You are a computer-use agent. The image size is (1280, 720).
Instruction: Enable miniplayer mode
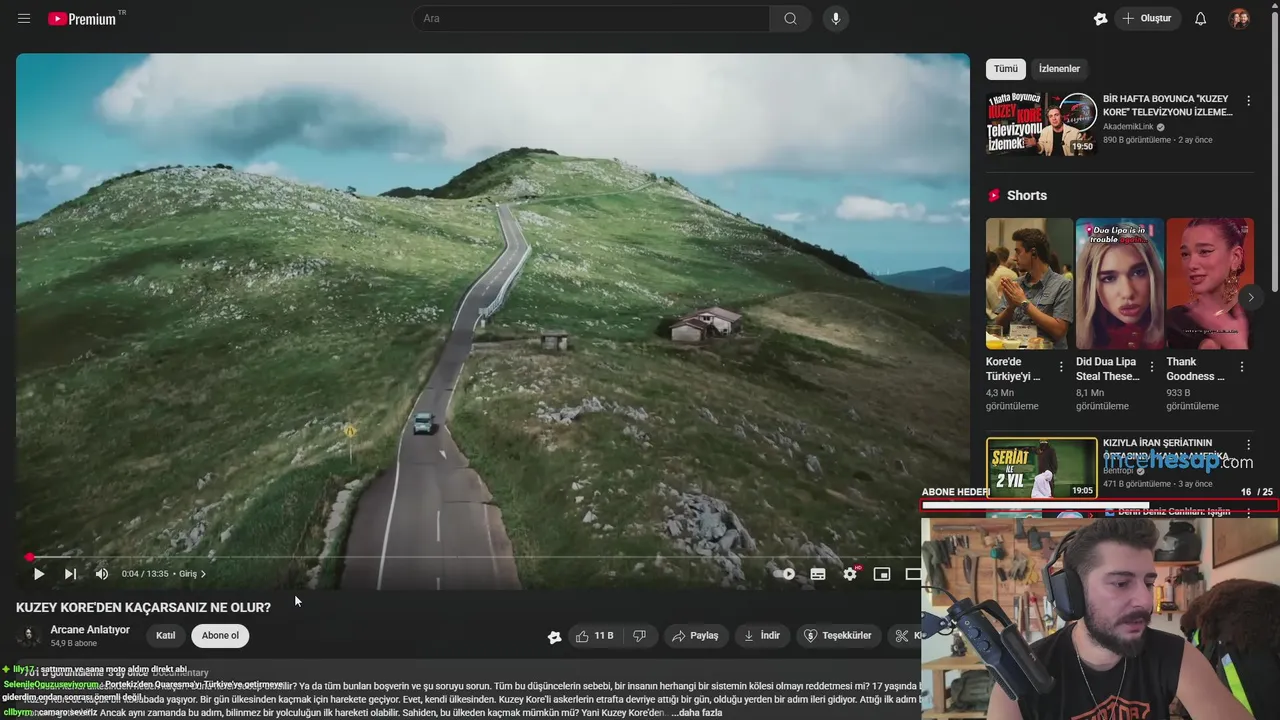882,574
